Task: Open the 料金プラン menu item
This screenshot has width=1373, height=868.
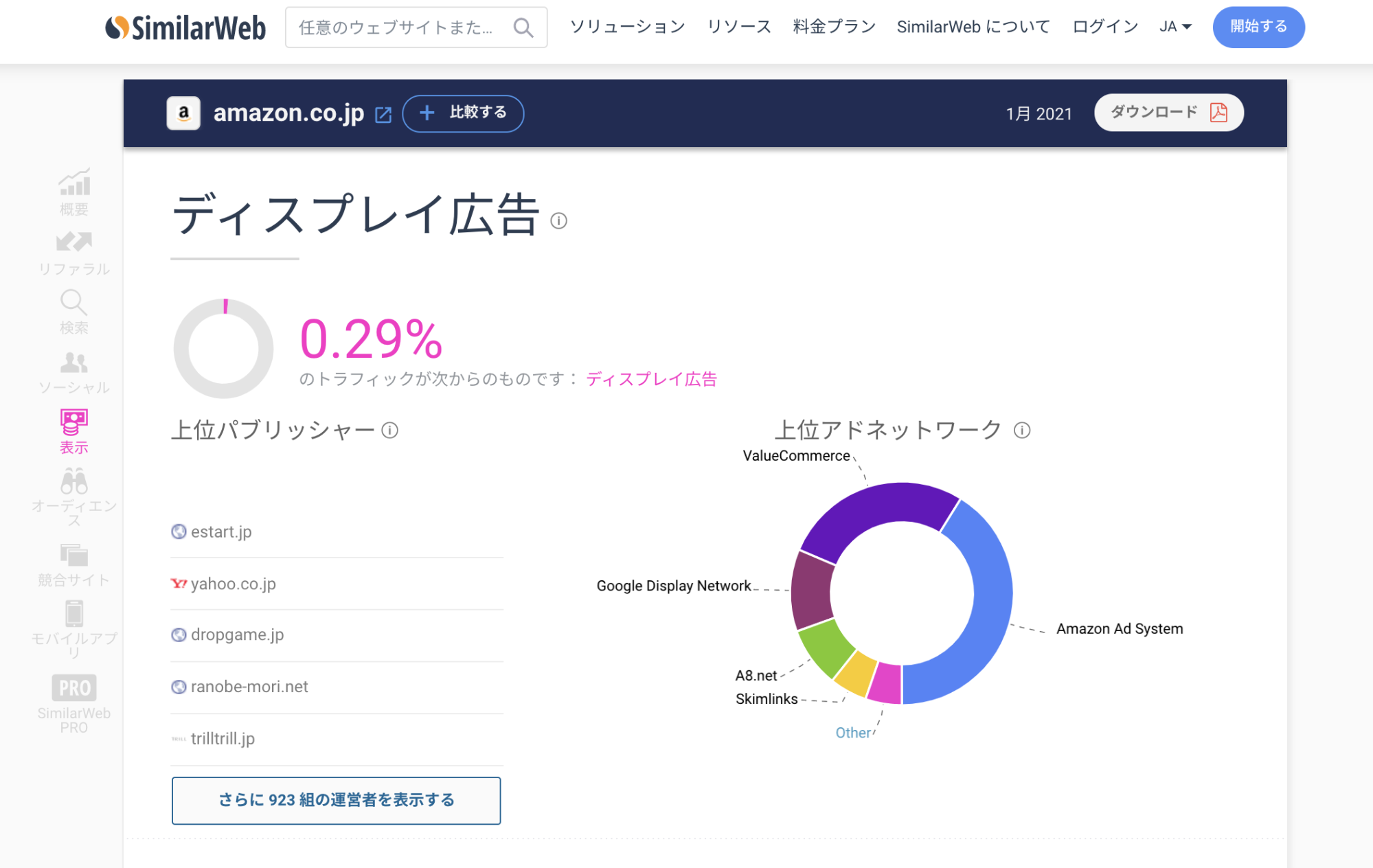Action: 834,27
